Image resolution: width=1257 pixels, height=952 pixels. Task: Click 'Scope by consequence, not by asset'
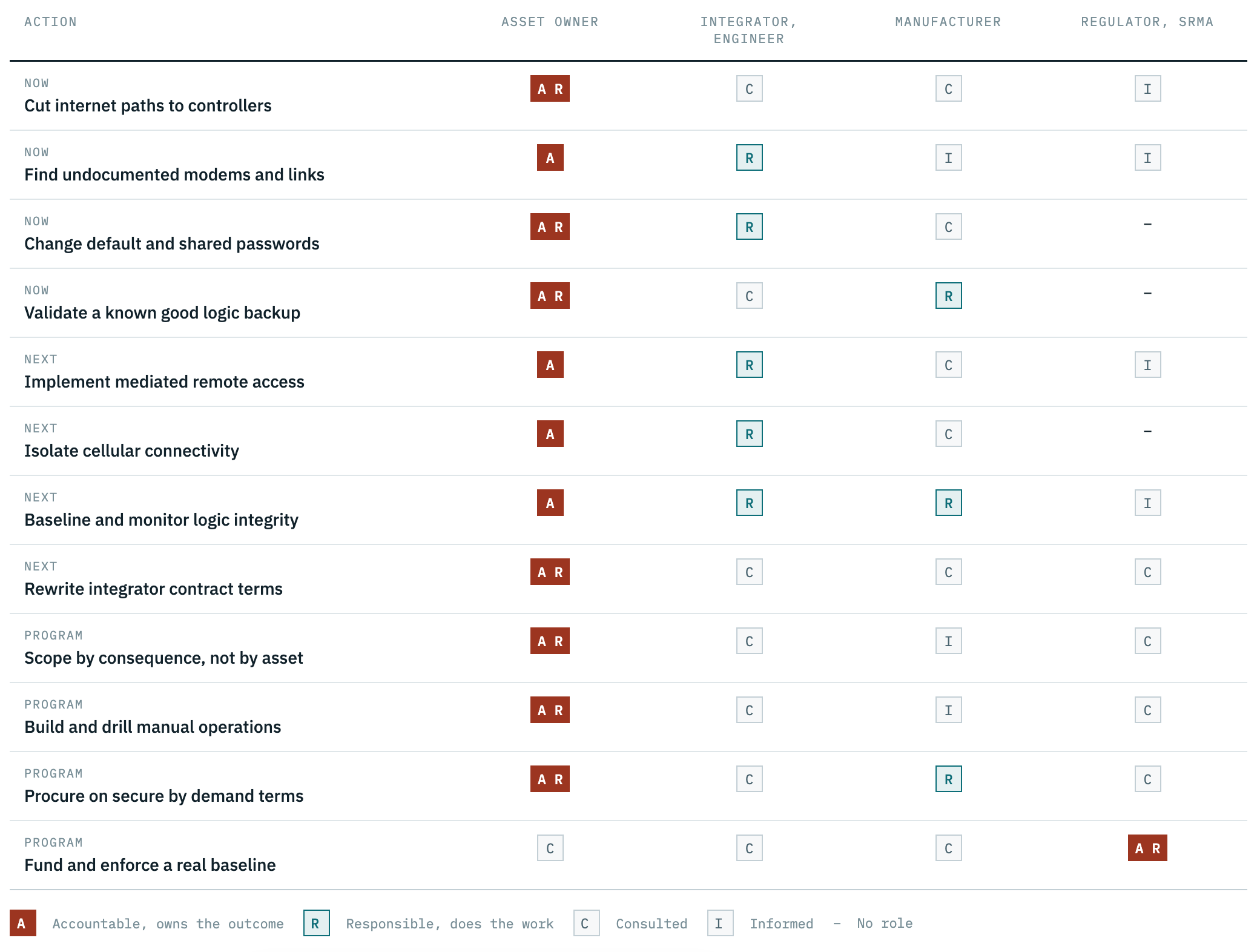click(163, 658)
